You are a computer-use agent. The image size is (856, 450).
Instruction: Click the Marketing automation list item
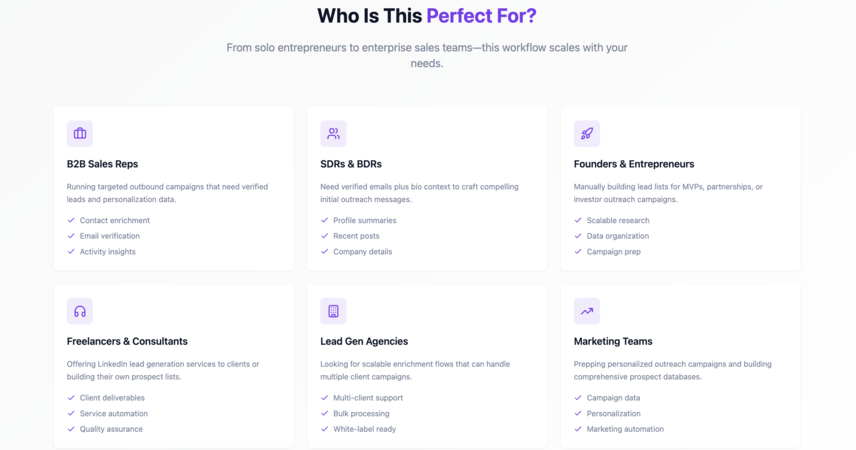coord(625,429)
